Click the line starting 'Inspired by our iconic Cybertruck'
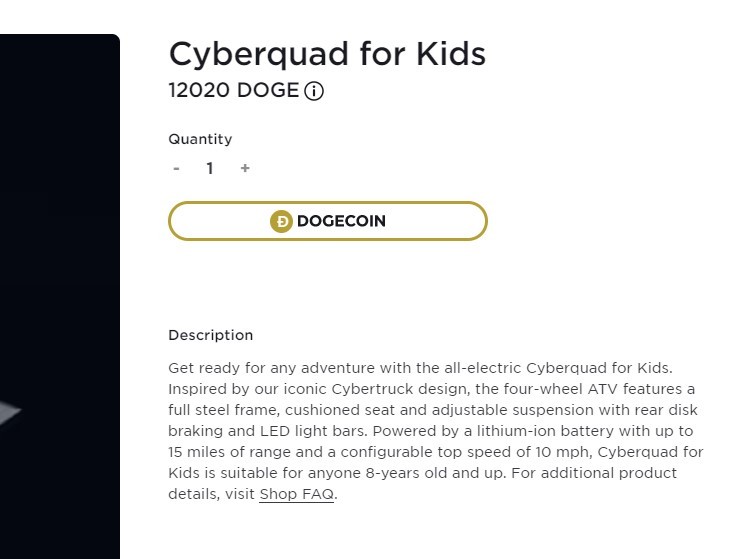This screenshot has height=559, width=749. point(431,389)
